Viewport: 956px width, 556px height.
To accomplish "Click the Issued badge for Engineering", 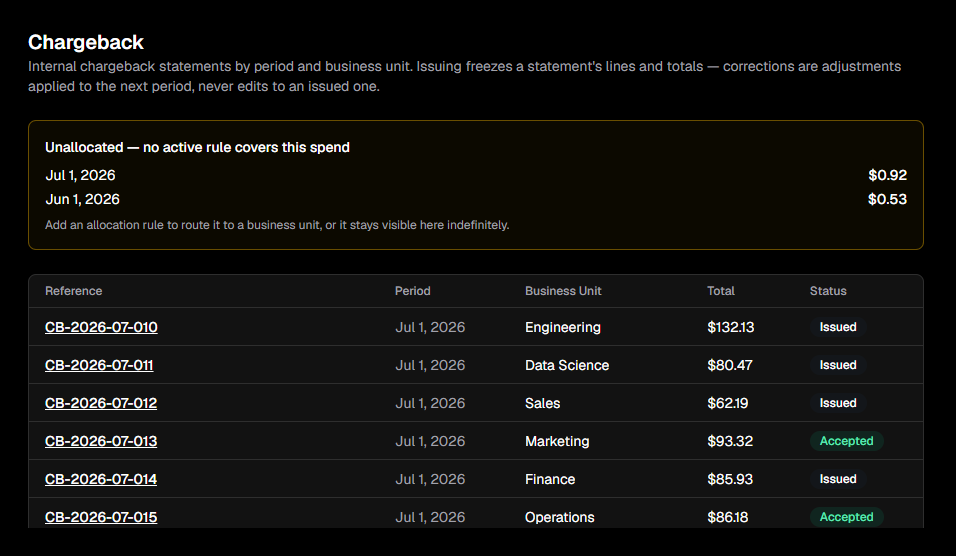I will 838,327.
